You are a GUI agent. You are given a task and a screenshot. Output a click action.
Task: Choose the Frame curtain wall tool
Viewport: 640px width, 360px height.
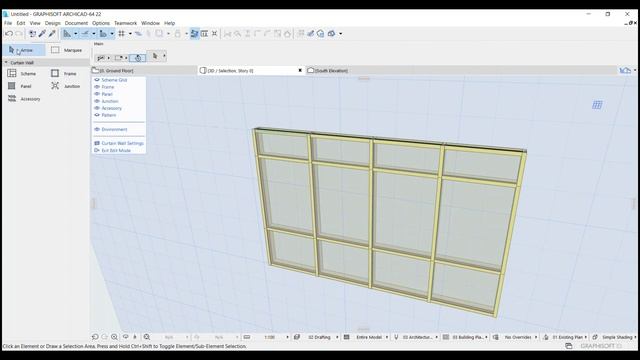pos(64,73)
